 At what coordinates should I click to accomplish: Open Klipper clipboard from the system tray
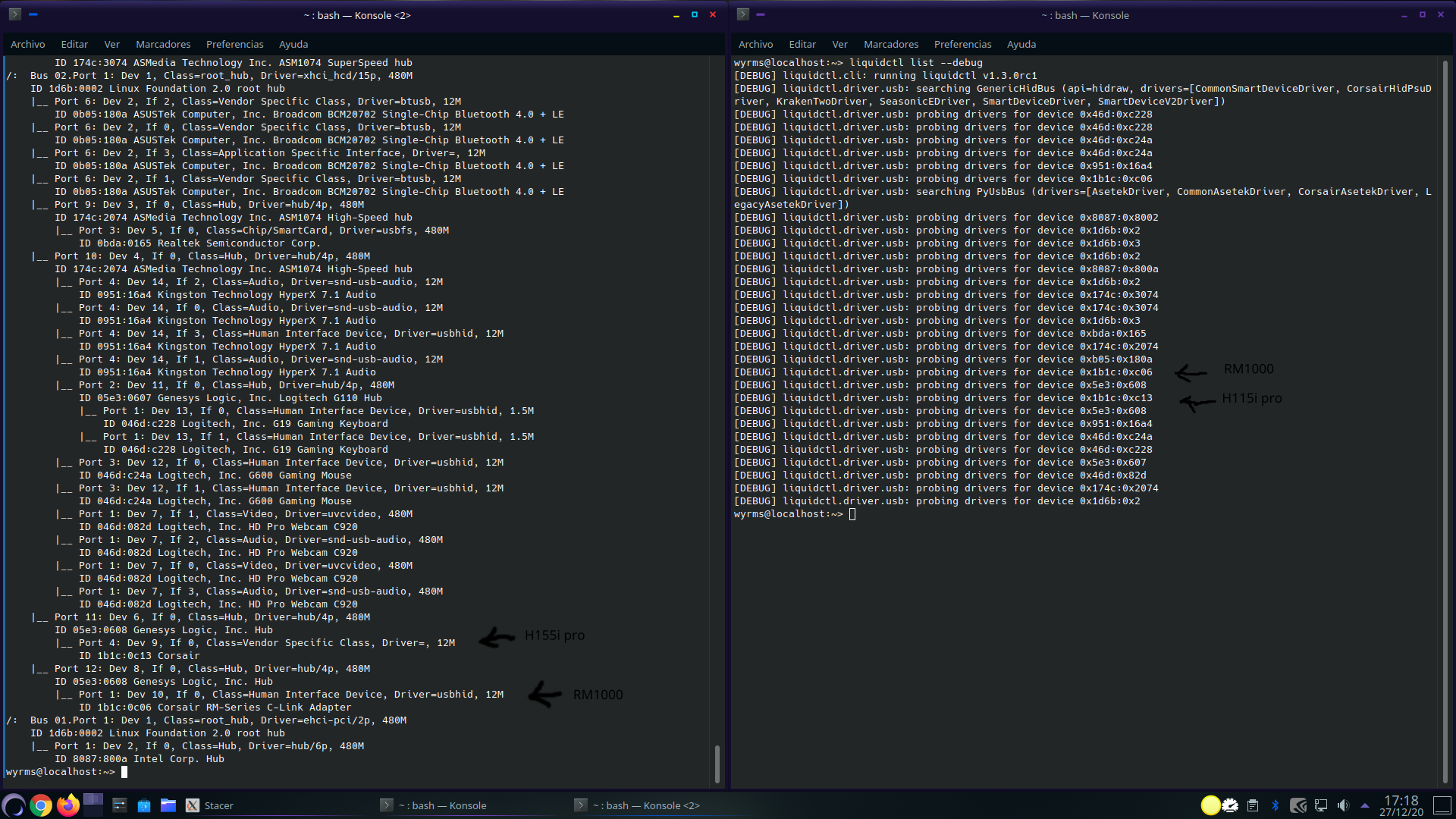1252,805
